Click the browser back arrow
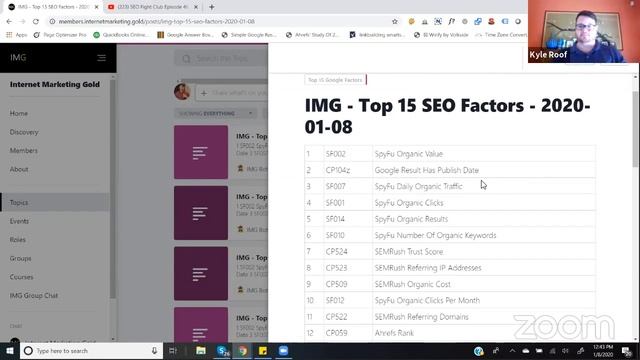Image resolution: width=640 pixels, height=360 pixels. (9, 21)
